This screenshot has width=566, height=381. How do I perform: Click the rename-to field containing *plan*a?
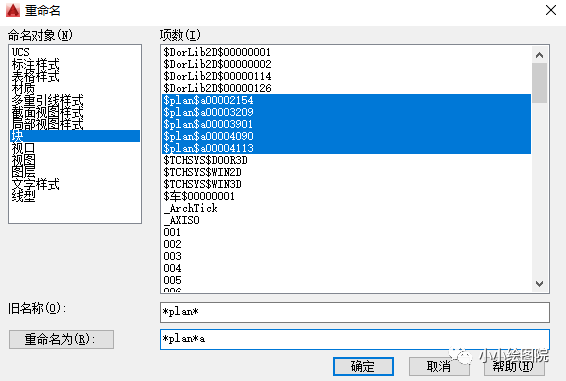(x=355, y=339)
